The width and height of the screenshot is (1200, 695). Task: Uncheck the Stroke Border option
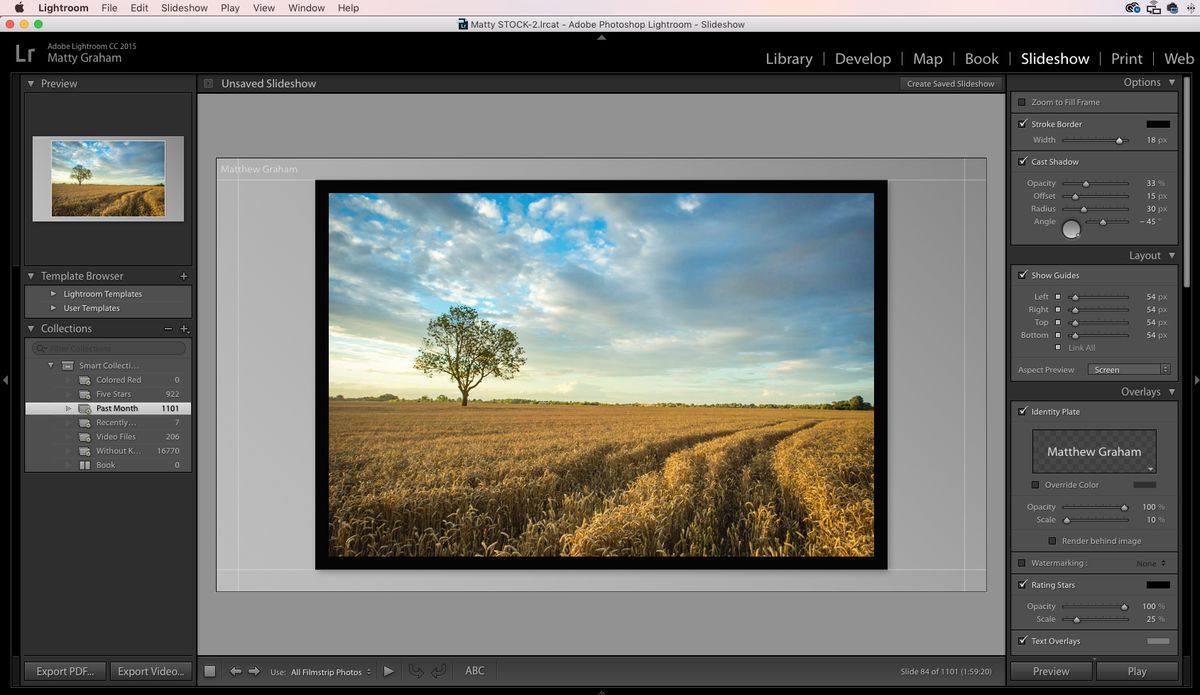click(1022, 123)
